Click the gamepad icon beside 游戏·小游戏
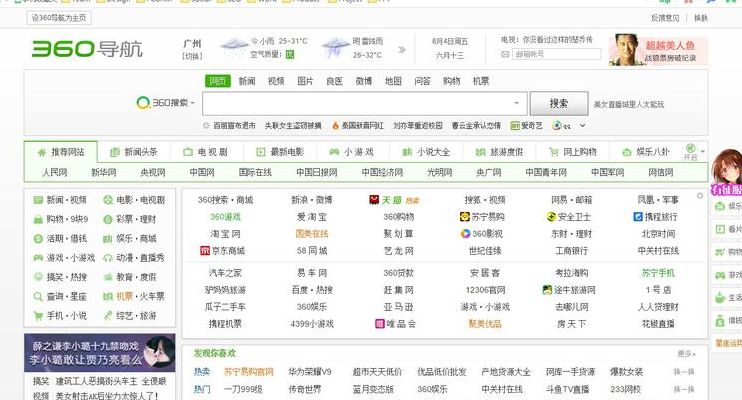This screenshot has width=742, height=400. (38, 258)
